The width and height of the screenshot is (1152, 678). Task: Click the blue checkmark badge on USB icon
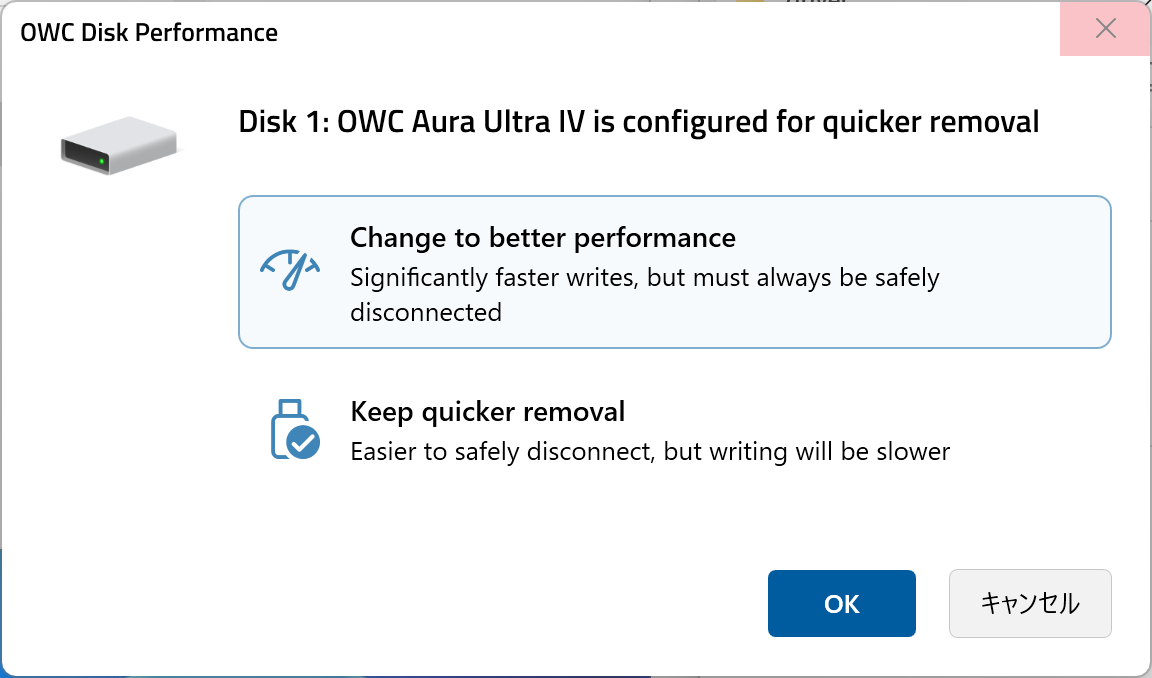(x=302, y=440)
